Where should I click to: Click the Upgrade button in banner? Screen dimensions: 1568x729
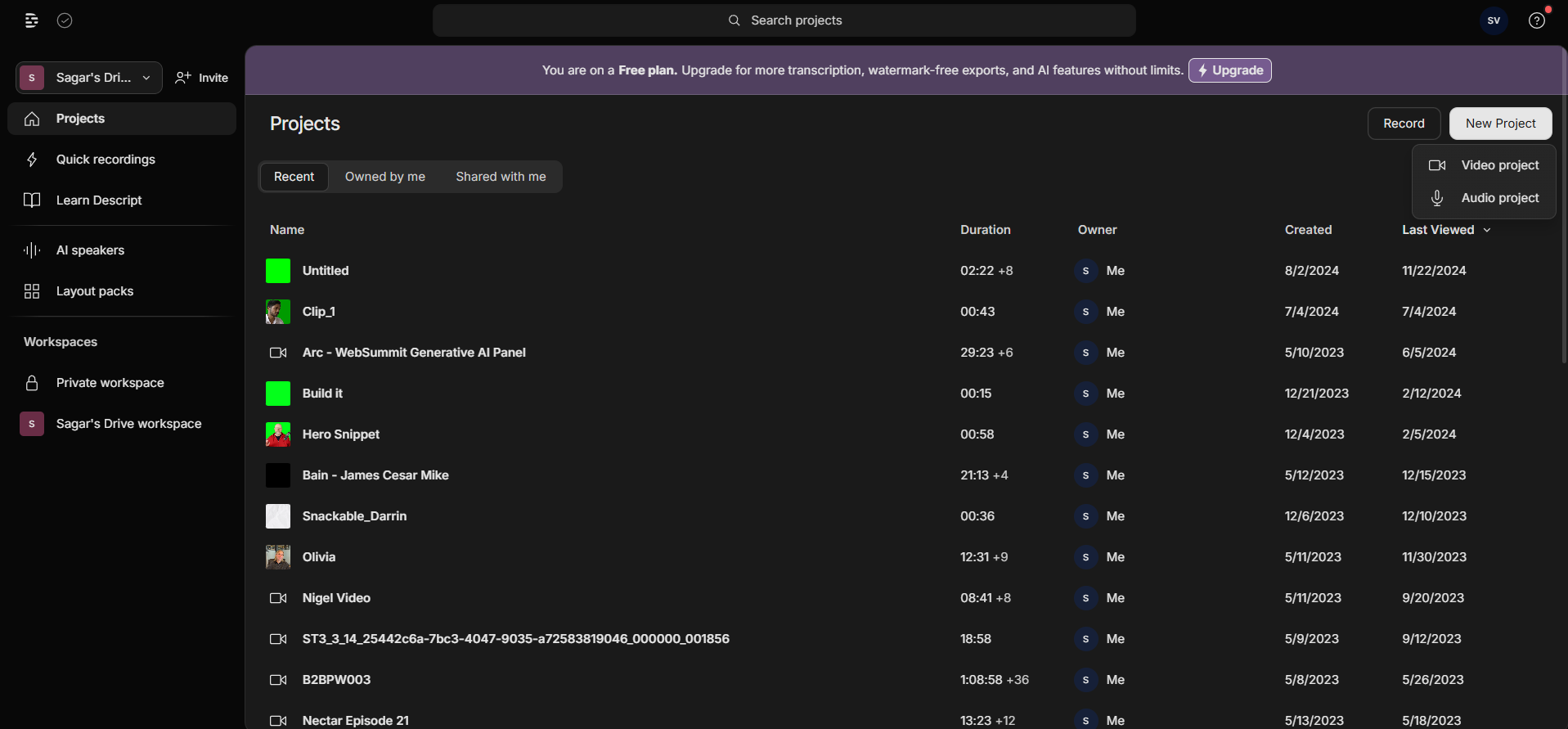[1229, 70]
